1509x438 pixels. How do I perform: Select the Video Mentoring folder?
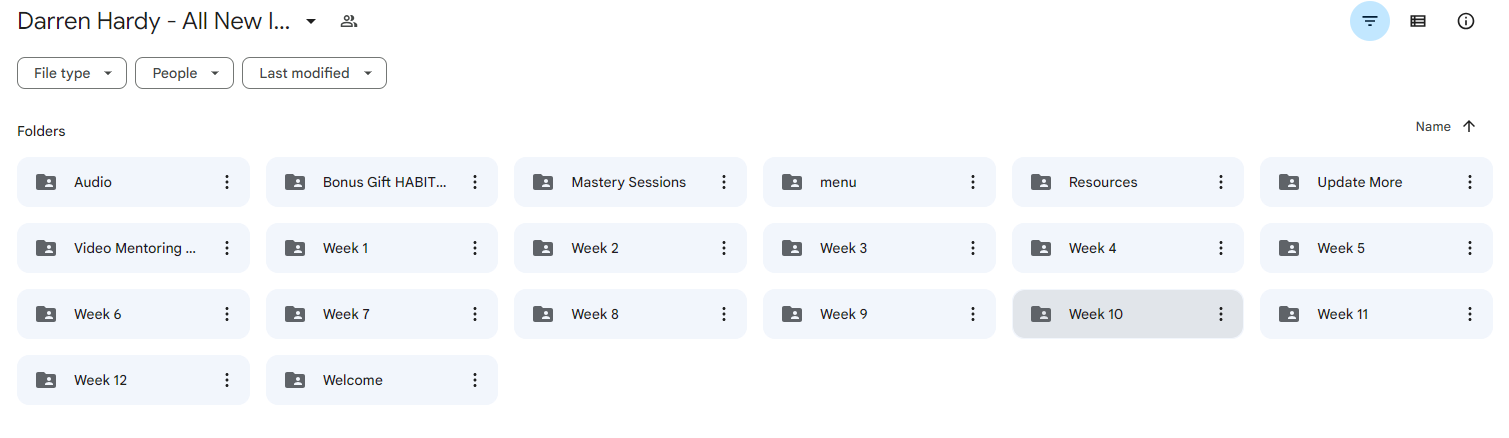(x=133, y=248)
